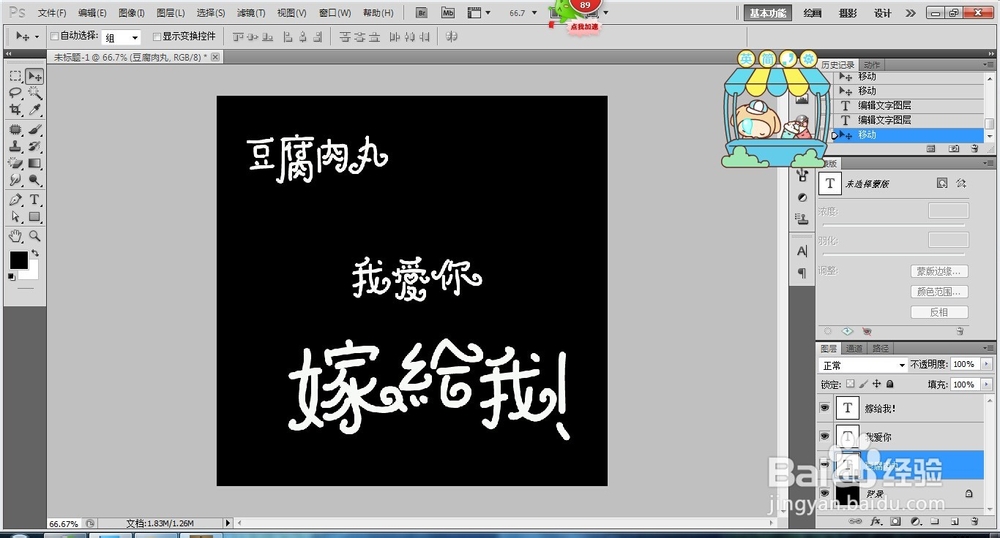Enable 显示变换控件 checkbox
Viewport: 1000px width, 538px height.
[x=156, y=36]
